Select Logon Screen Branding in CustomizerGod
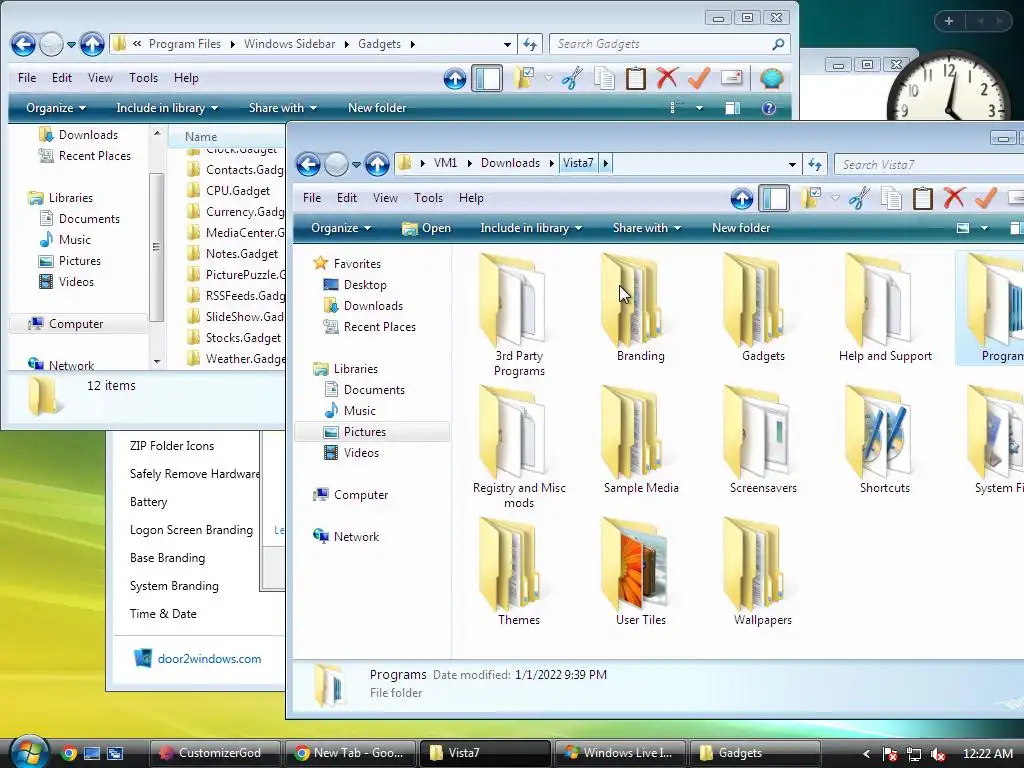 pyautogui.click(x=191, y=530)
